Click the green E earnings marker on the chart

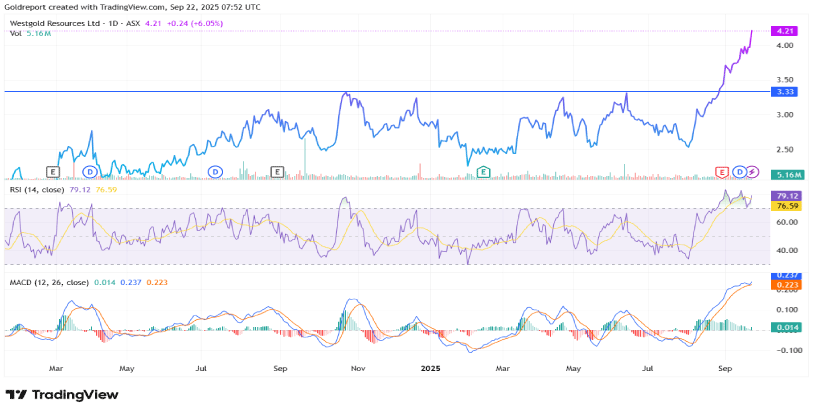tap(484, 172)
